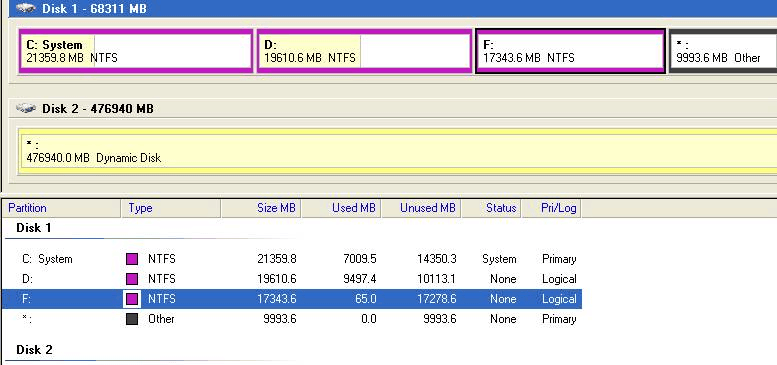This screenshot has width=777, height=365.
Task: Select the F: partition block in map
Action: click(x=570, y=52)
